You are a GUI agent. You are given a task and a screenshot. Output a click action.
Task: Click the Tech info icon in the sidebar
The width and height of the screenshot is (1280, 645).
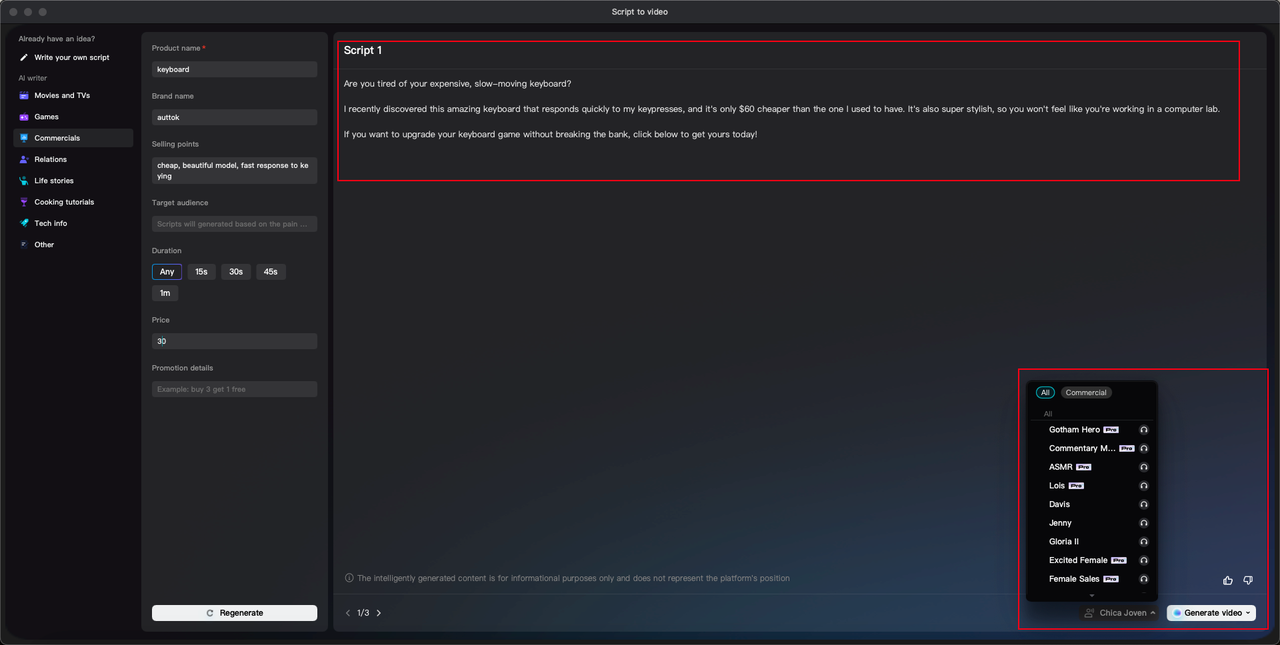(x=24, y=223)
